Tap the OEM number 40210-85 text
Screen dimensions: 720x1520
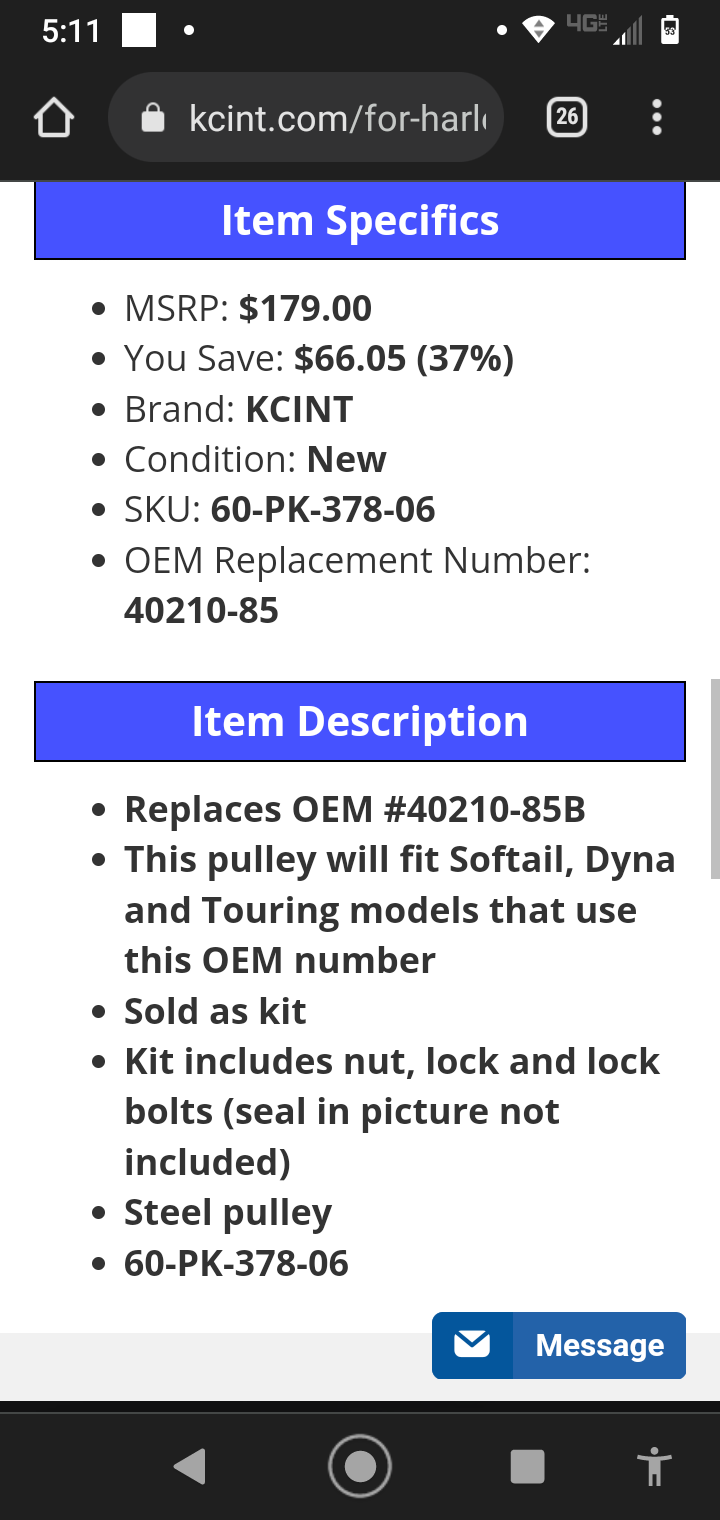[201, 611]
